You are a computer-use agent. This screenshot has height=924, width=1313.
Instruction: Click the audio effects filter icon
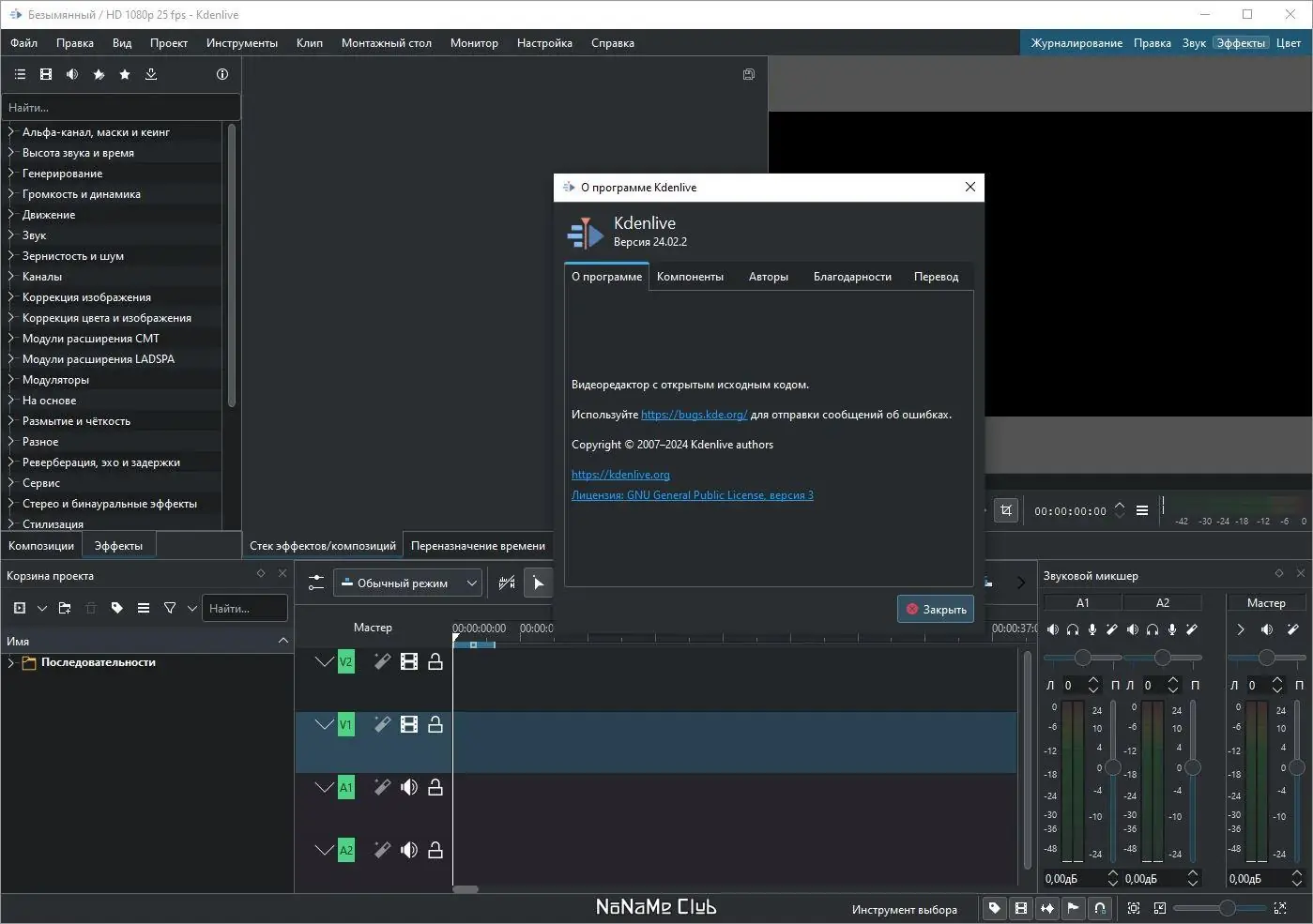click(x=72, y=74)
